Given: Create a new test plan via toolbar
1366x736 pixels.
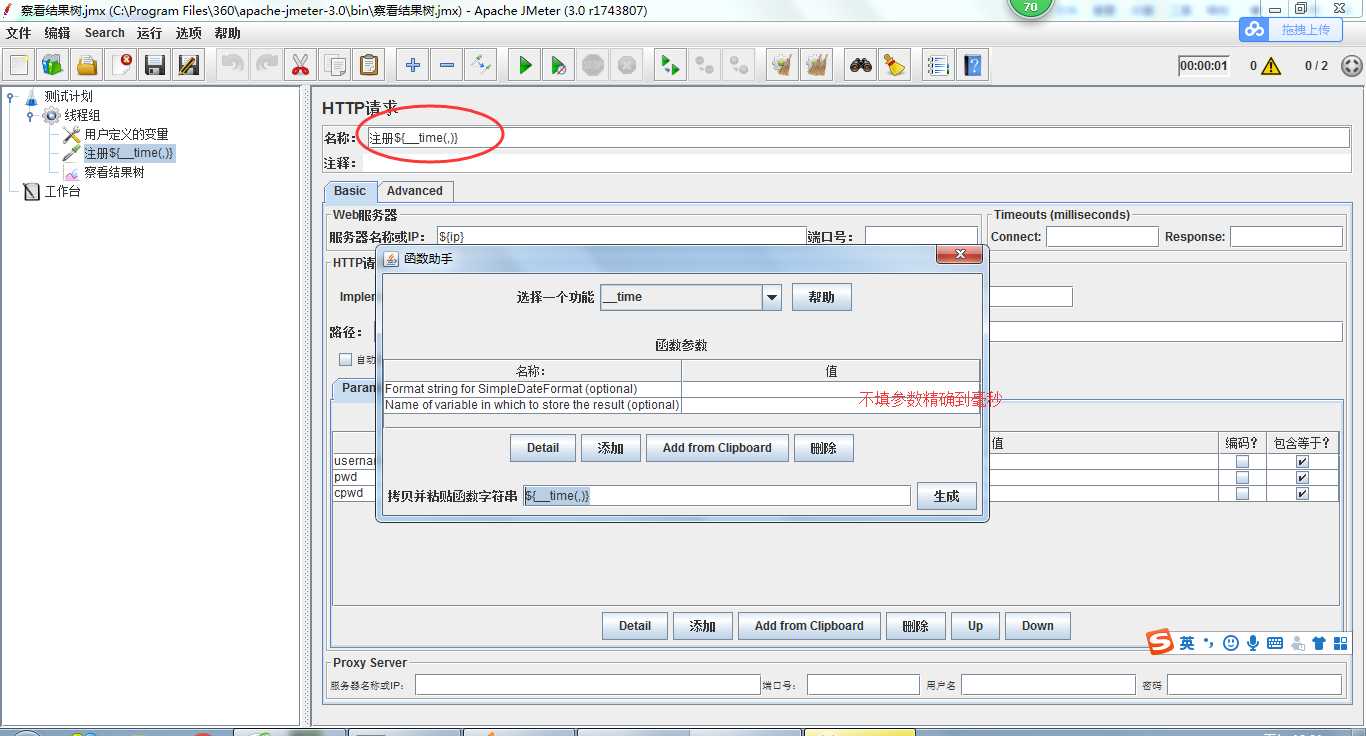Looking at the screenshot, I should click(x=19, y=66).
